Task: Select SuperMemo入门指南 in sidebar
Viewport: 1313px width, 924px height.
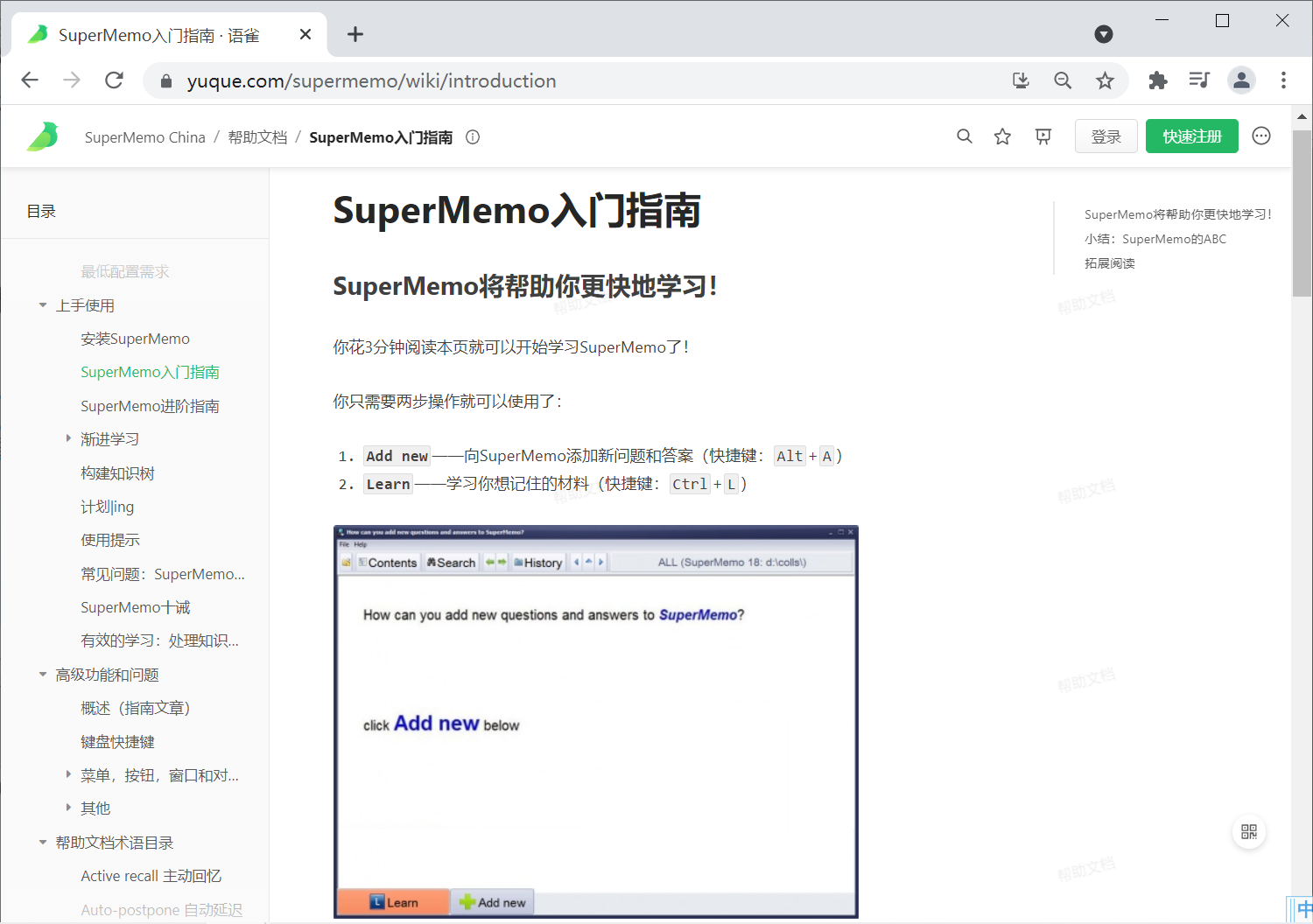Action: pyautogui.click(x=150, y=372)
